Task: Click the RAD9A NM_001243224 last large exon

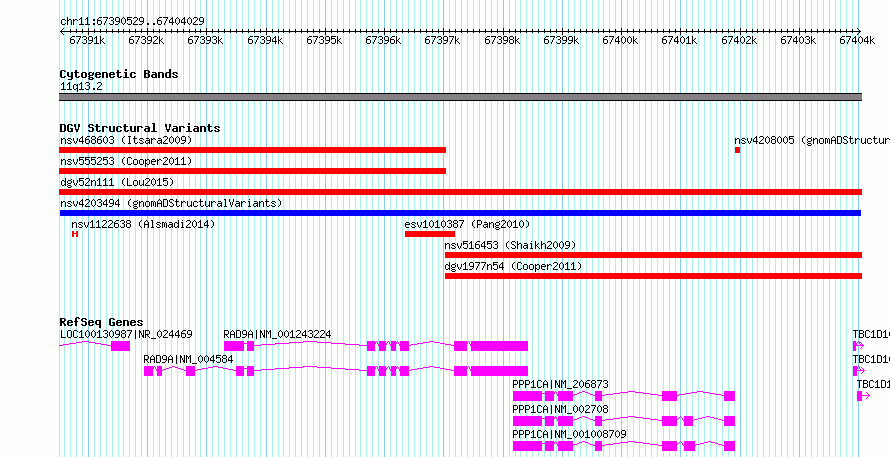Action: [x=499, y=346]
